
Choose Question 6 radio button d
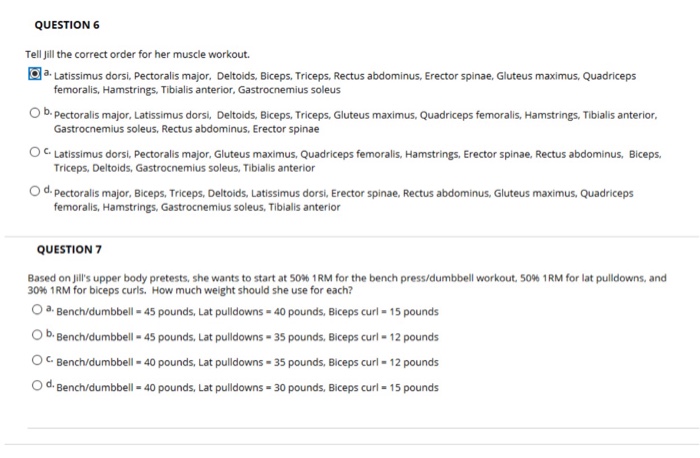tap(35, 191)
